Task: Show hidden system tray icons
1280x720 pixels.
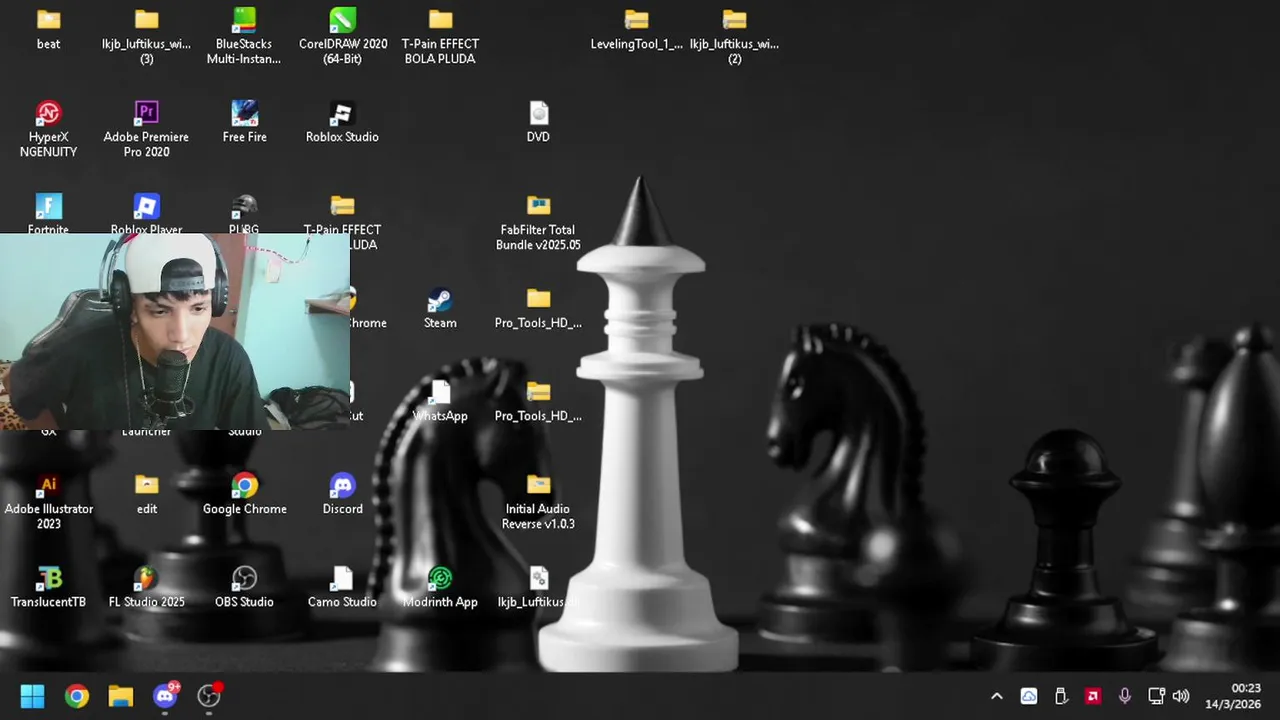Action: click(996, 696)
